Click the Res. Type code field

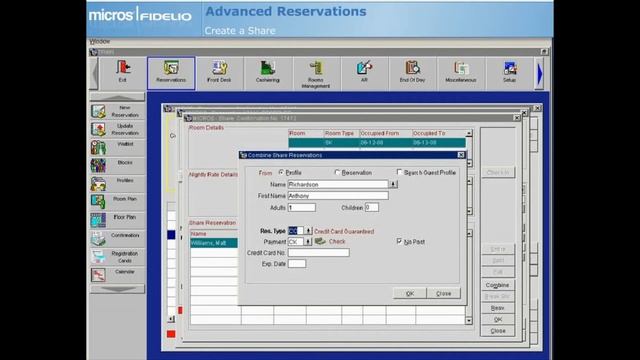pos(296,231)
